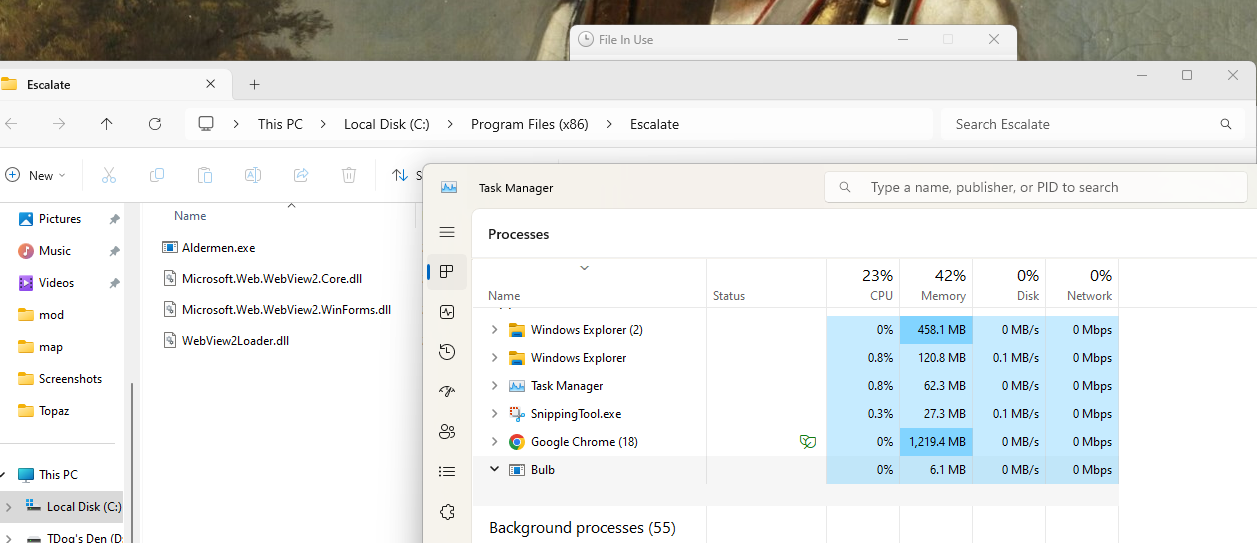Navigate to Local Disk (C:) in address bar
Viewport: 1257px width, 543px height.
[x=387, y=124]
